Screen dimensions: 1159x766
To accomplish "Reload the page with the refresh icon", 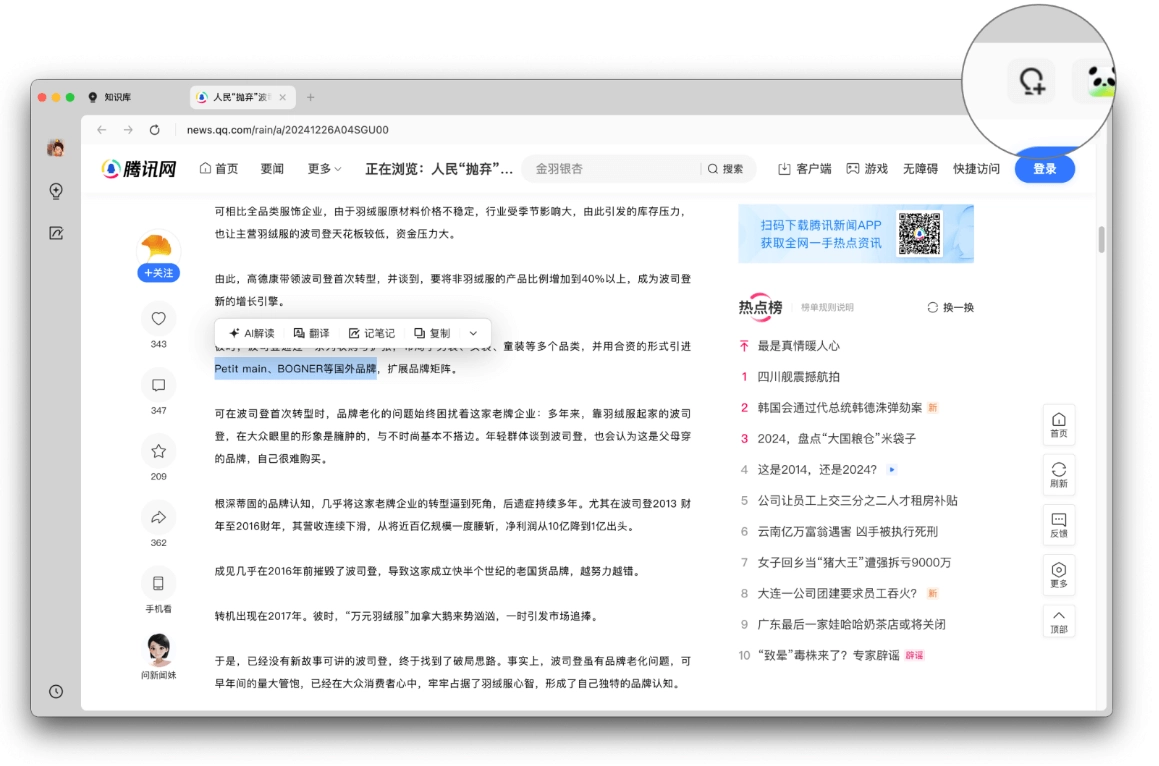I will click(x=154, y=130).
